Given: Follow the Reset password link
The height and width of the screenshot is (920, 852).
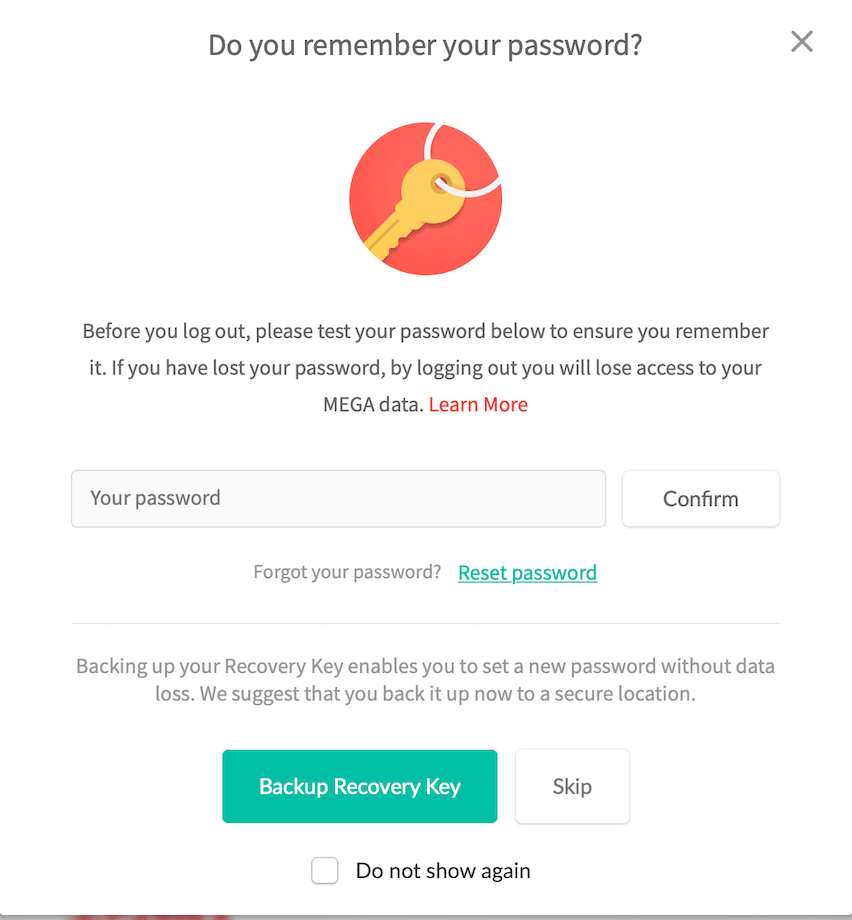Looking at the screenshot, I should coord(527,573).
